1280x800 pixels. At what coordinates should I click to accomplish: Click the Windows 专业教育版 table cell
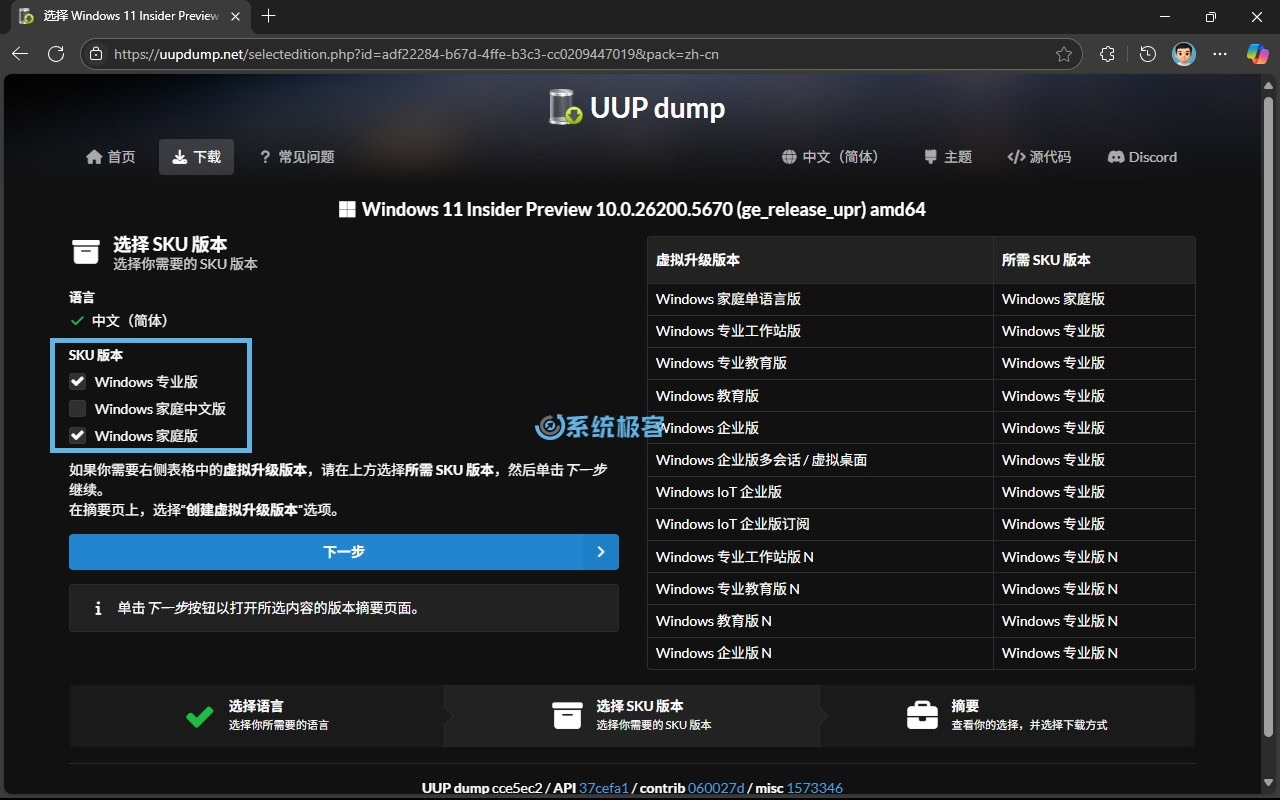(820, 363)
